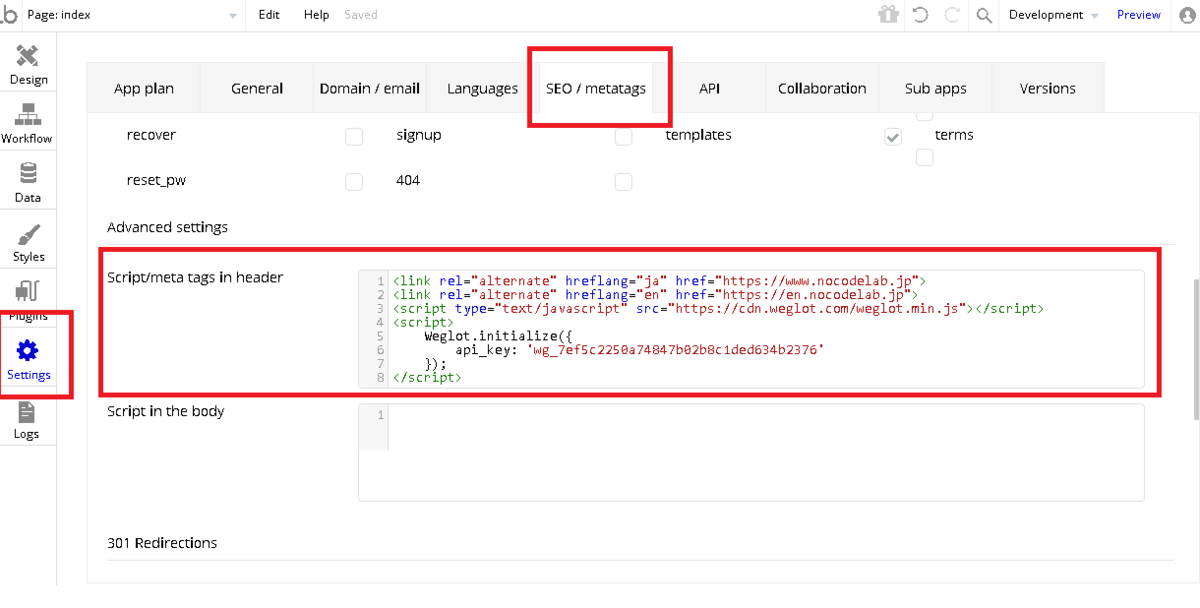Click the 404 page name
The height and width of the screenshot is (608, 1200).
(x=408, y=181)
